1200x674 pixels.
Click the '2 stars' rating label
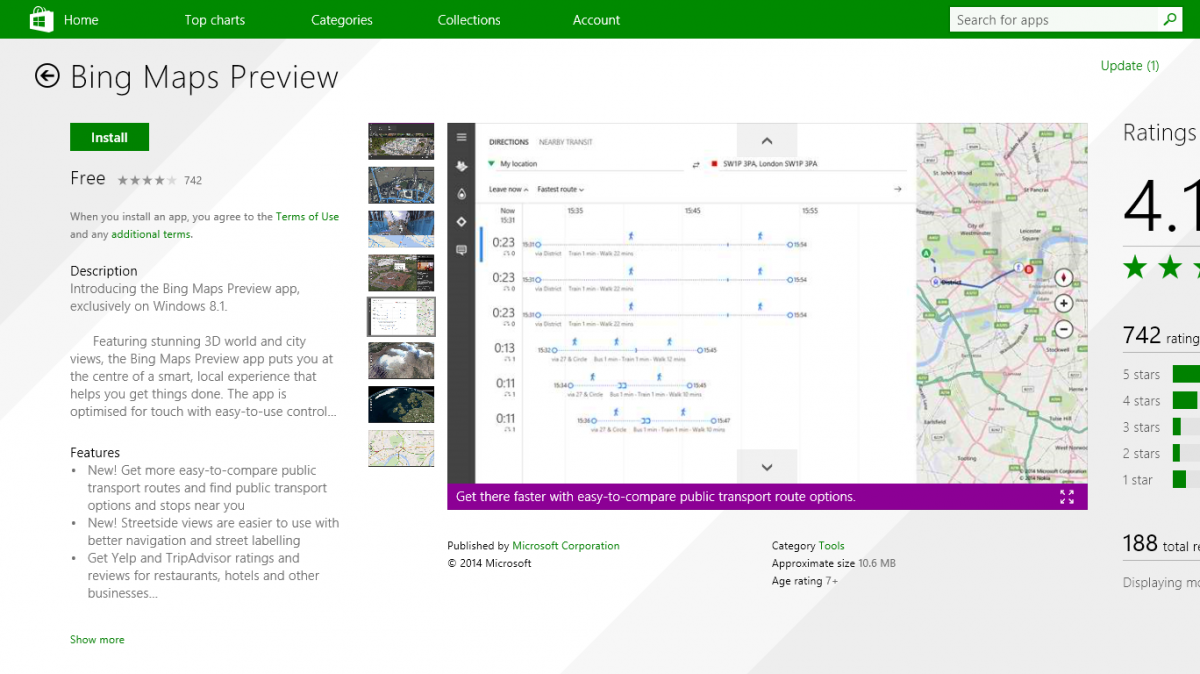pos(1141,453)
